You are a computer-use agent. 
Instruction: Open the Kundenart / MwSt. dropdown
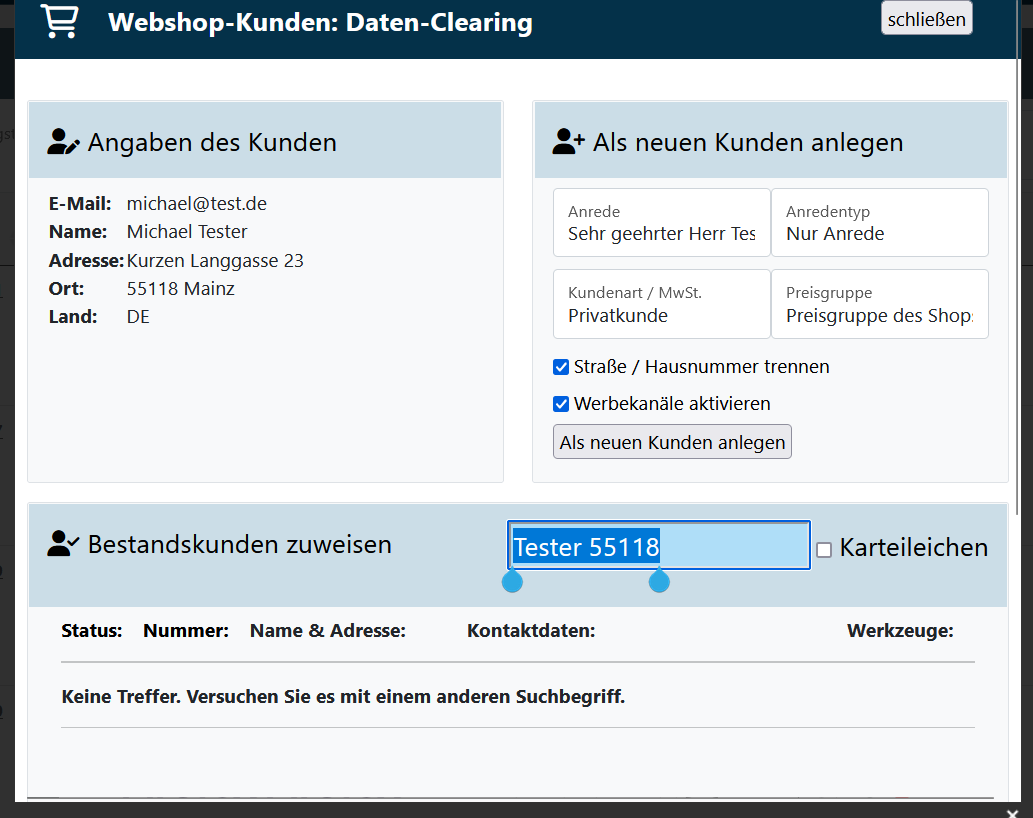tap(661, 304)
